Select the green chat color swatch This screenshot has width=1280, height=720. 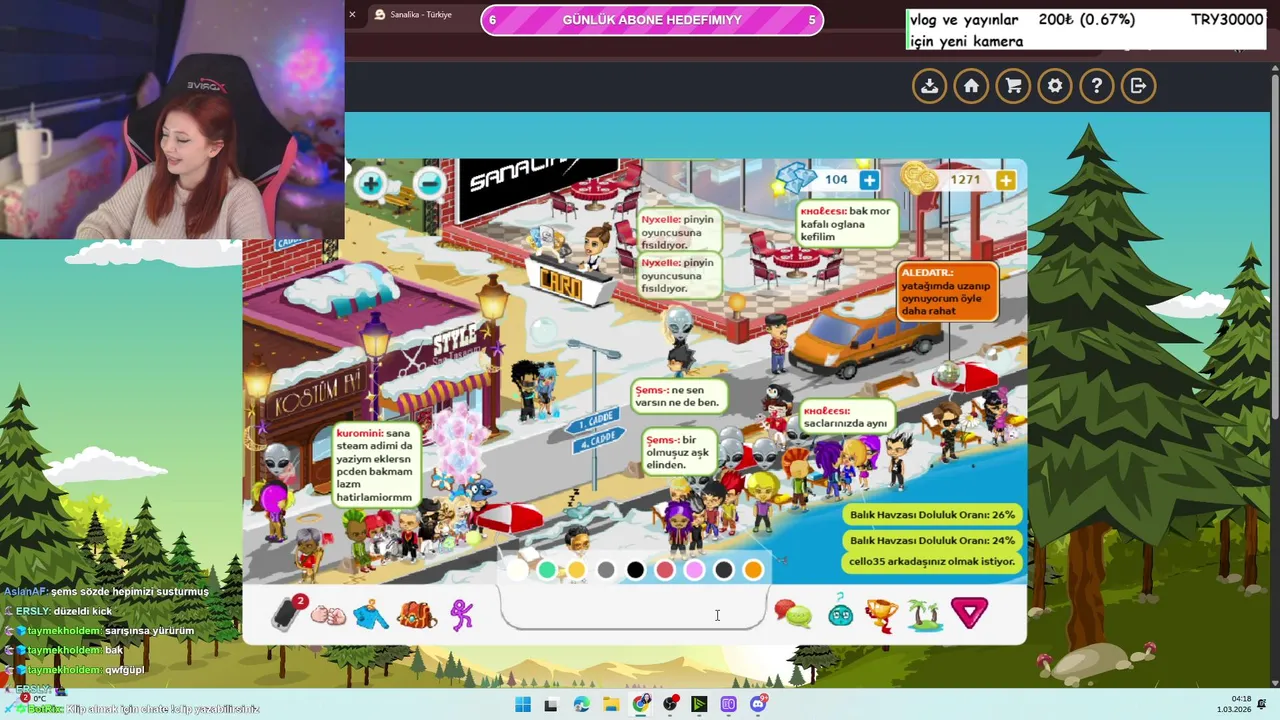547,570
